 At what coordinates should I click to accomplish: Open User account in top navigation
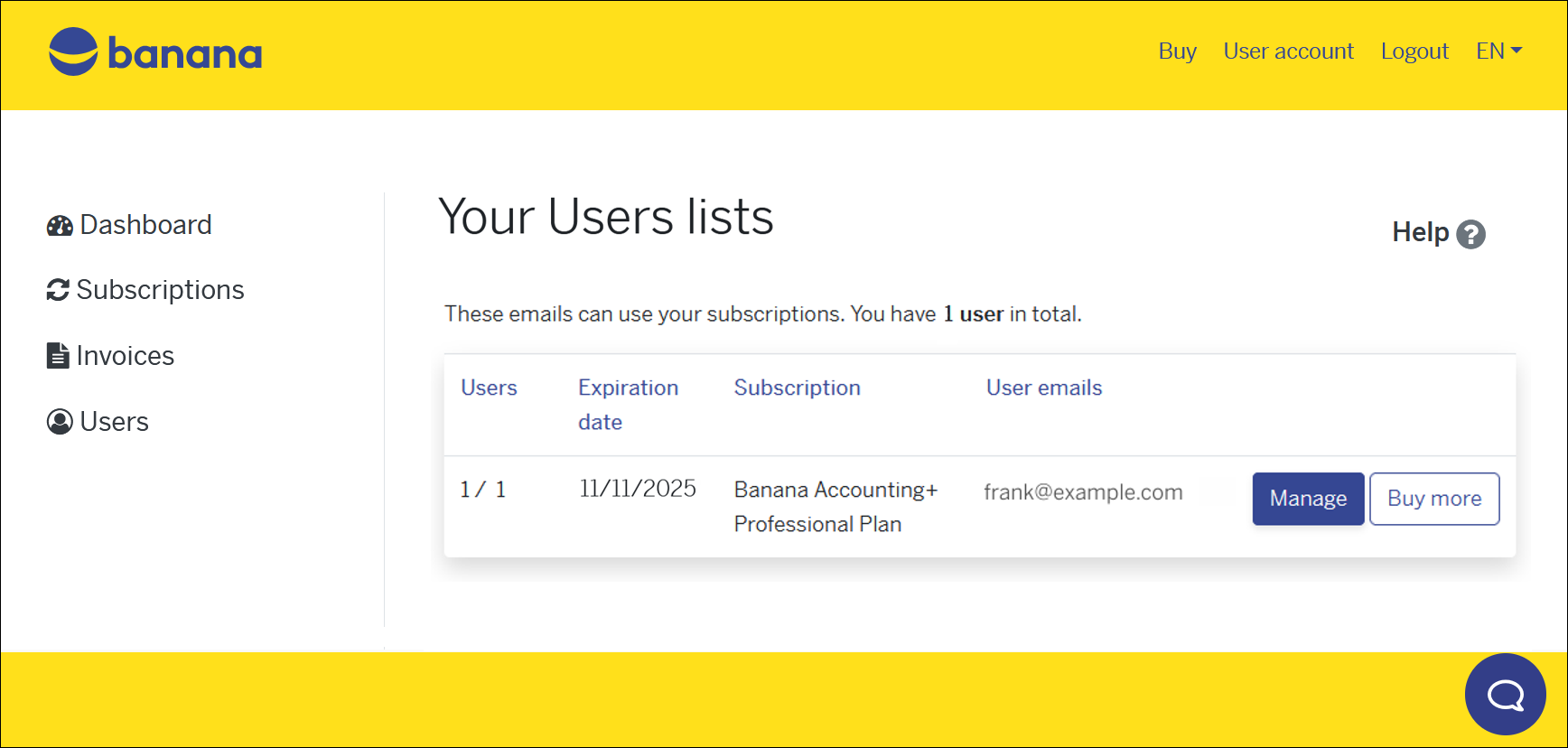click(1288, 51)
